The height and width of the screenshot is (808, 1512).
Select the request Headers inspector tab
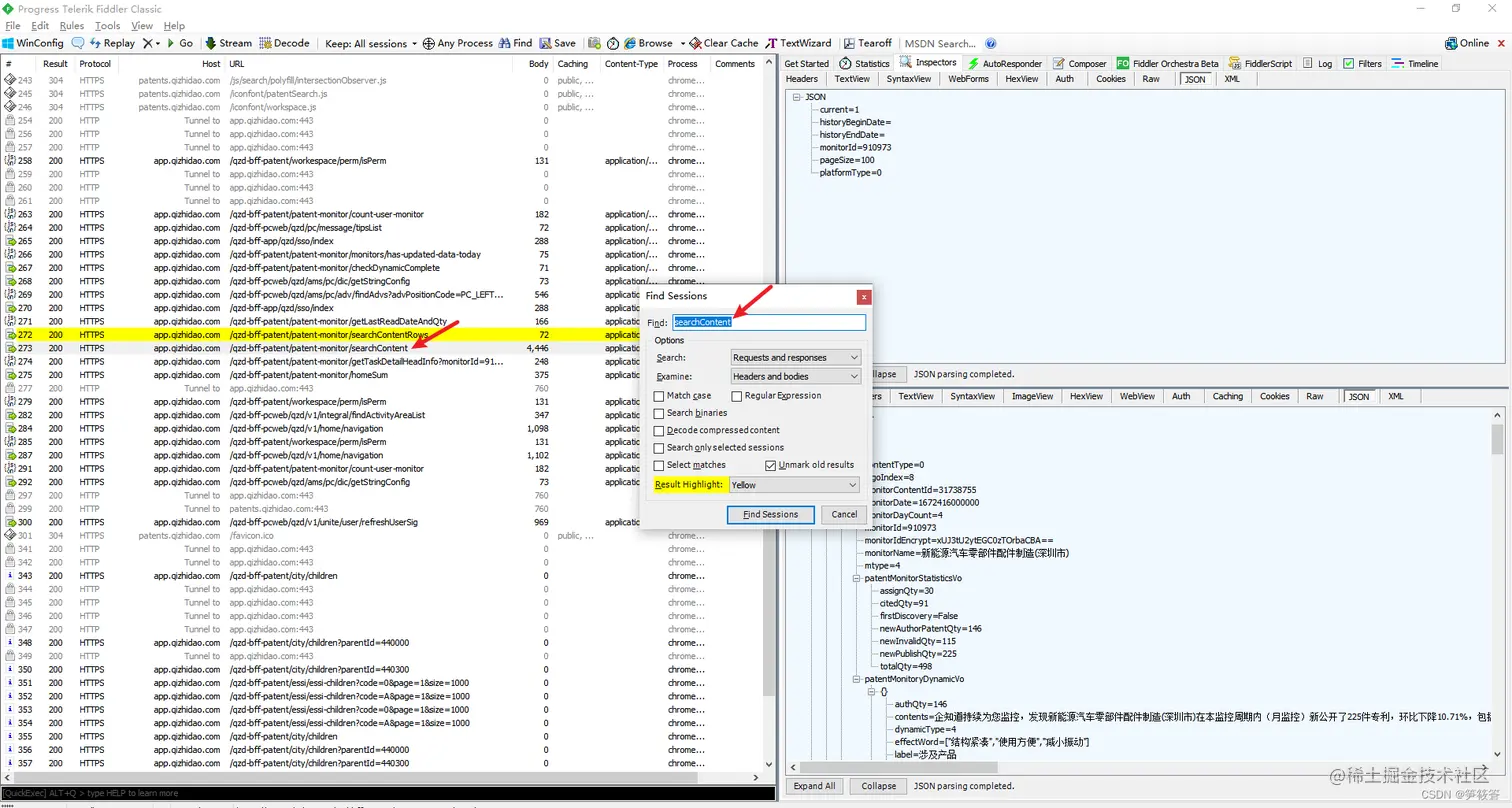pos(801,79)
